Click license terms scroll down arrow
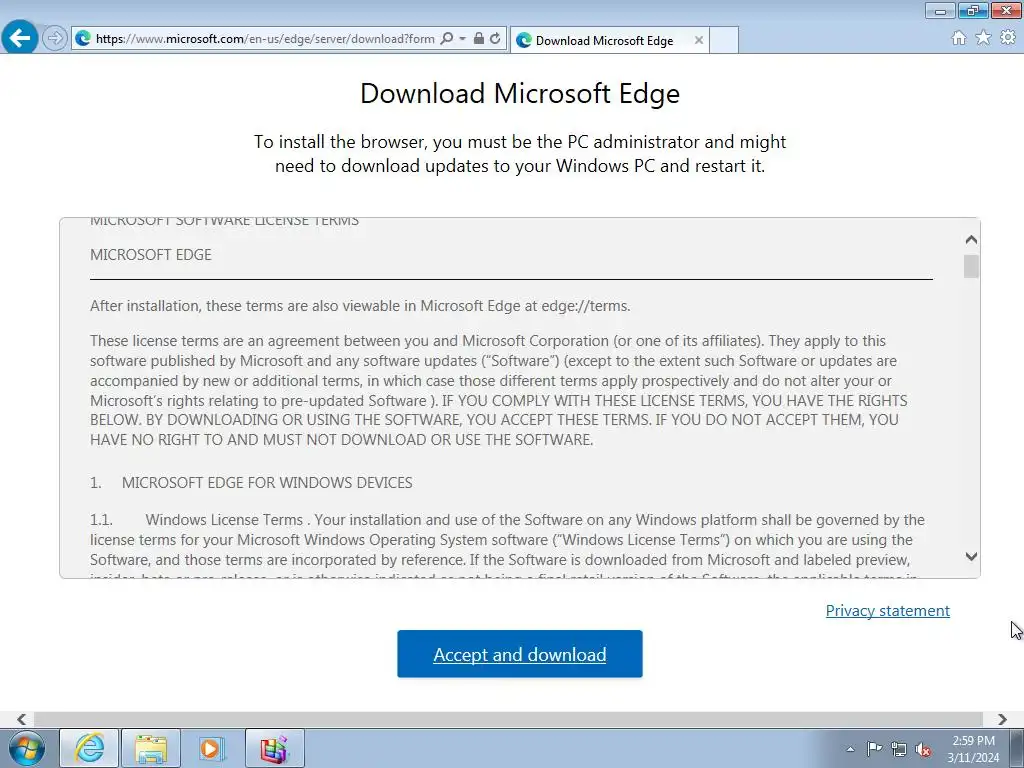The height and width of the screenshot is (768, 1024). tap(971, 556)
